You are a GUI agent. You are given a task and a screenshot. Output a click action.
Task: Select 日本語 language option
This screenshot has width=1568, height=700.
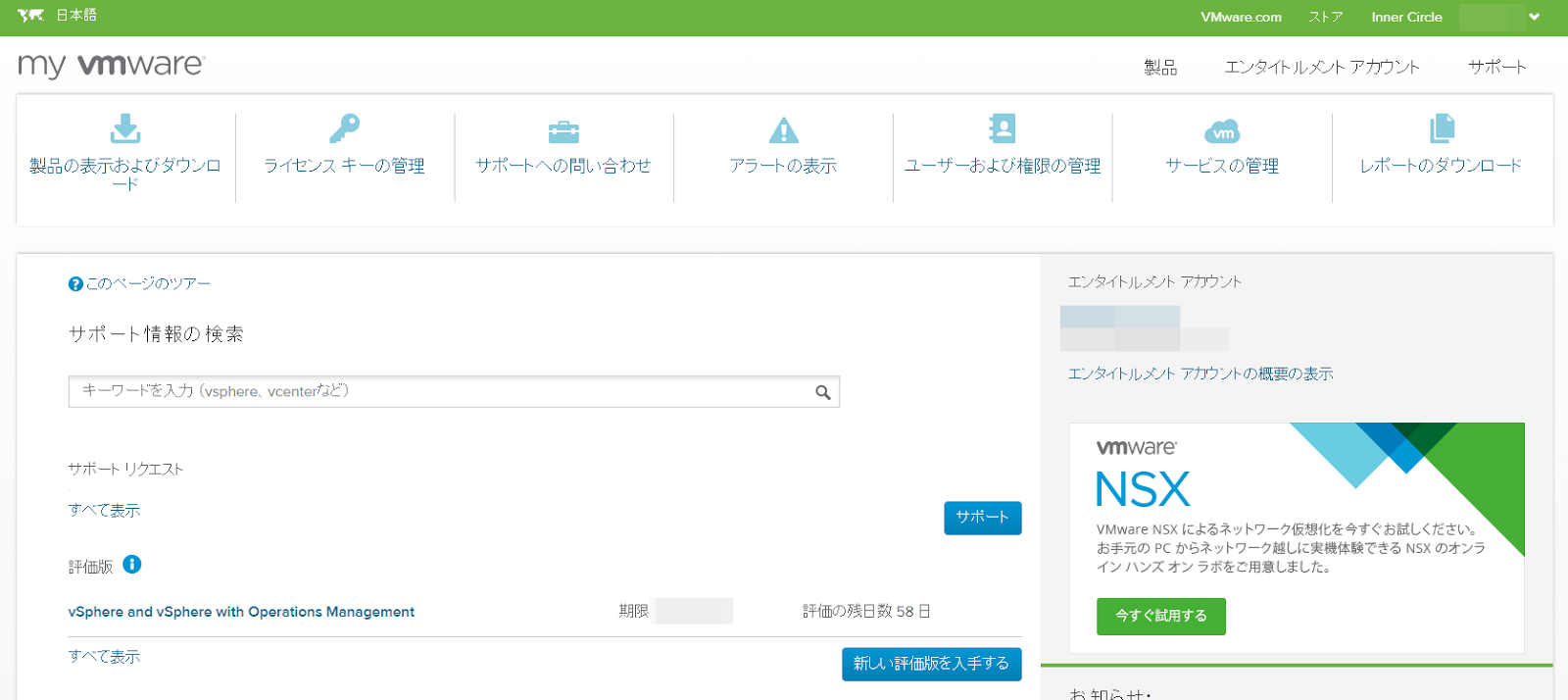[x=76, y=16]
